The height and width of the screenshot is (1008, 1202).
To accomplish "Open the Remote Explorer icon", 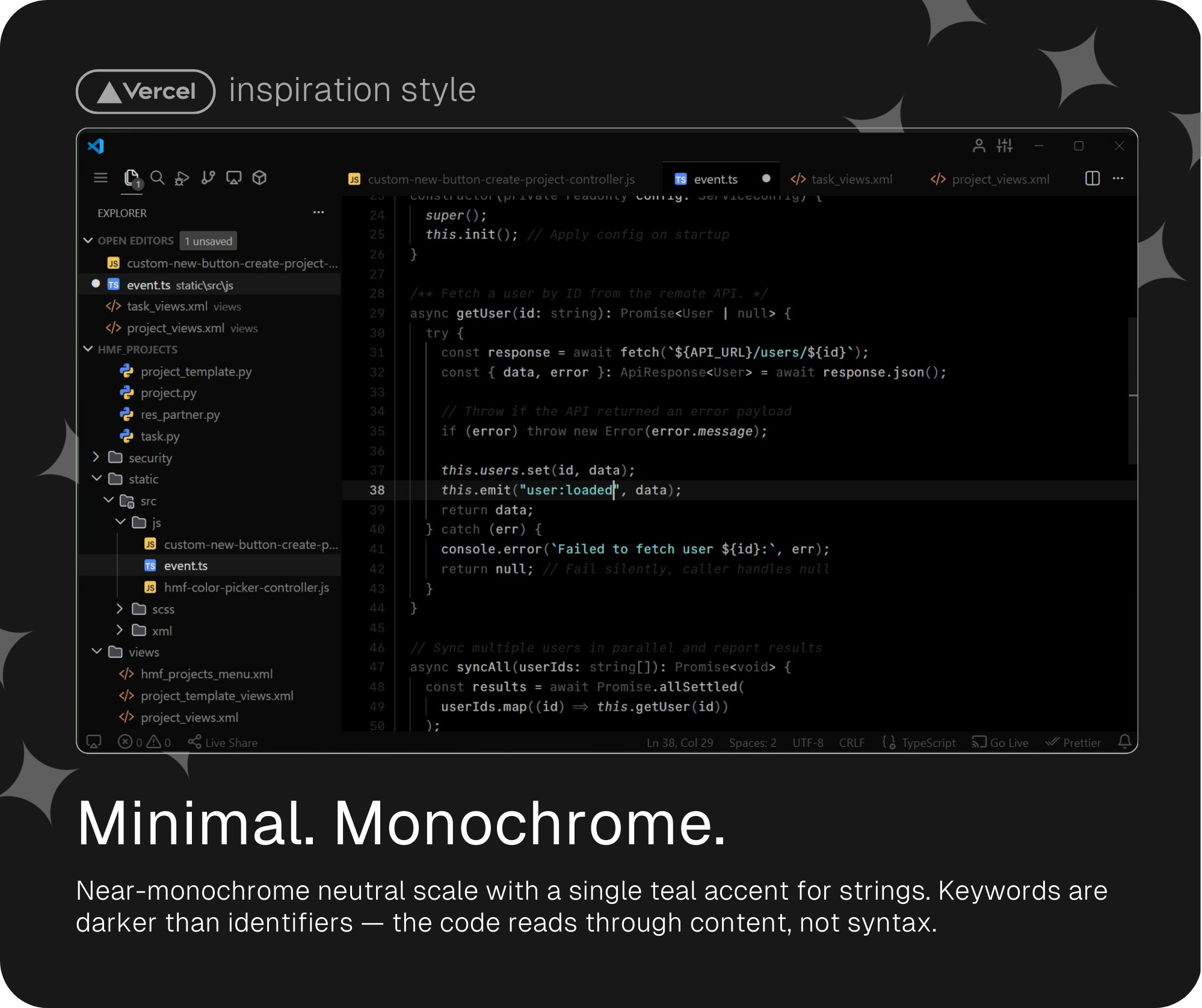I will (233, 178).
